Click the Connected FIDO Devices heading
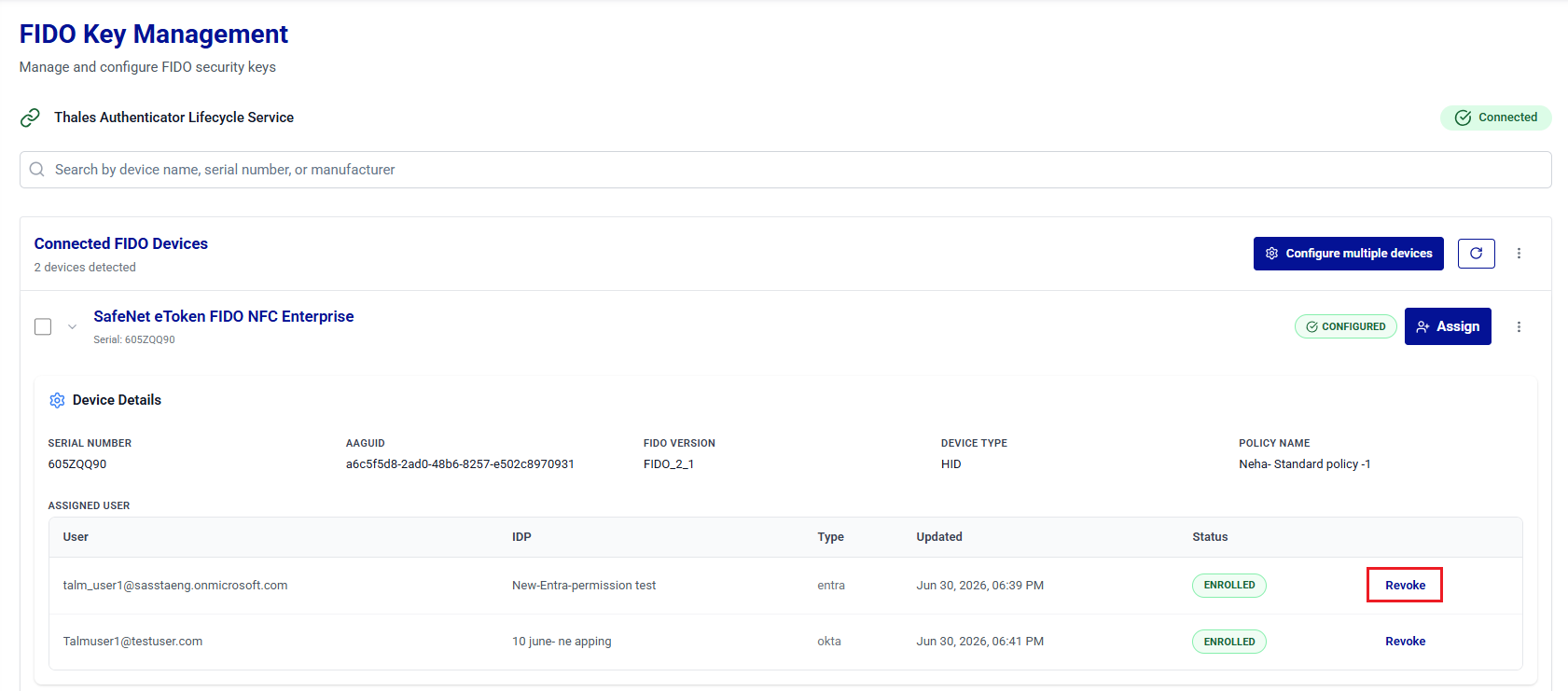1568x691 pixels. (121, 243)
